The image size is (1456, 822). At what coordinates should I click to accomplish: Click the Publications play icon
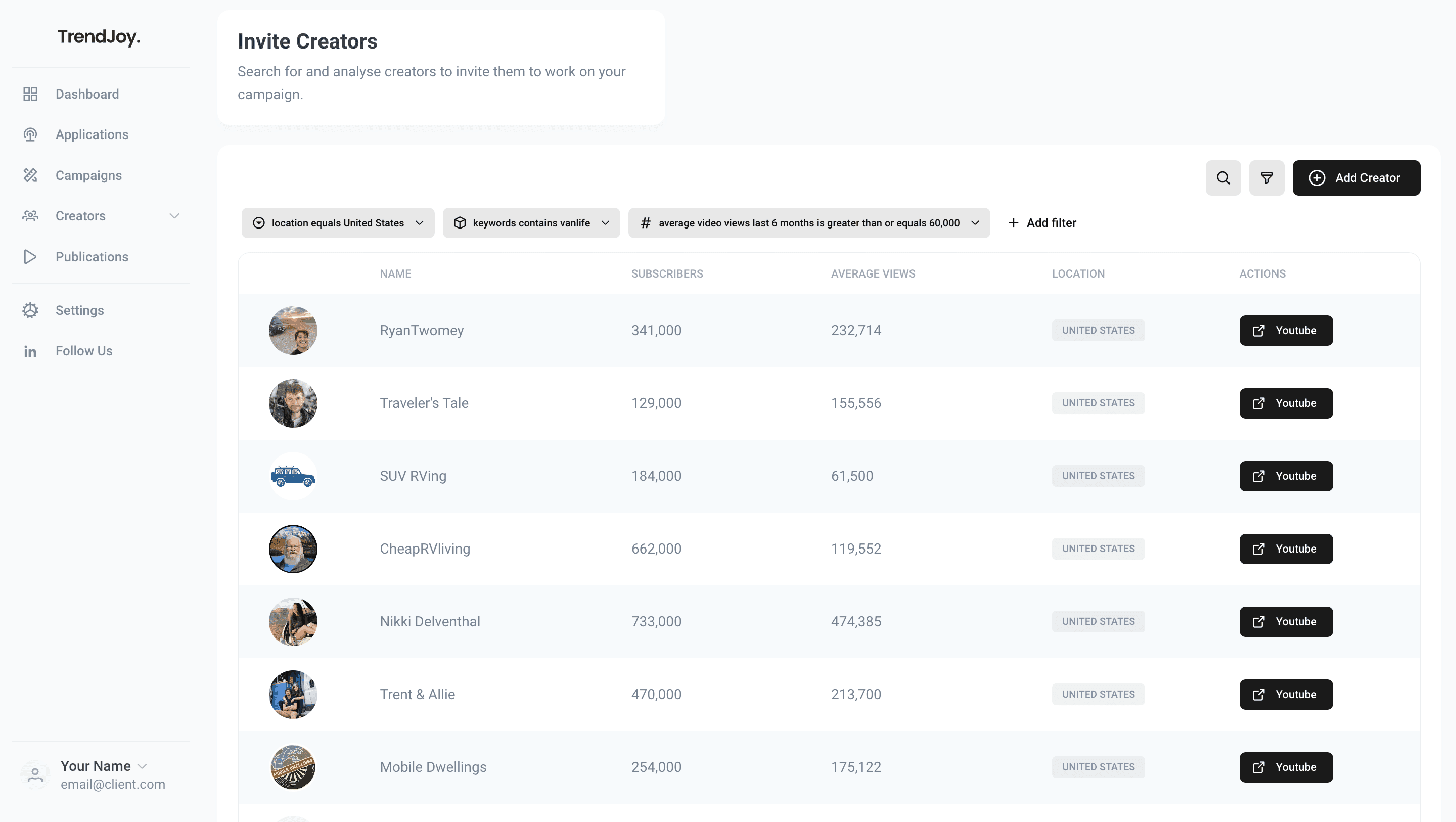tap(30, 257)
